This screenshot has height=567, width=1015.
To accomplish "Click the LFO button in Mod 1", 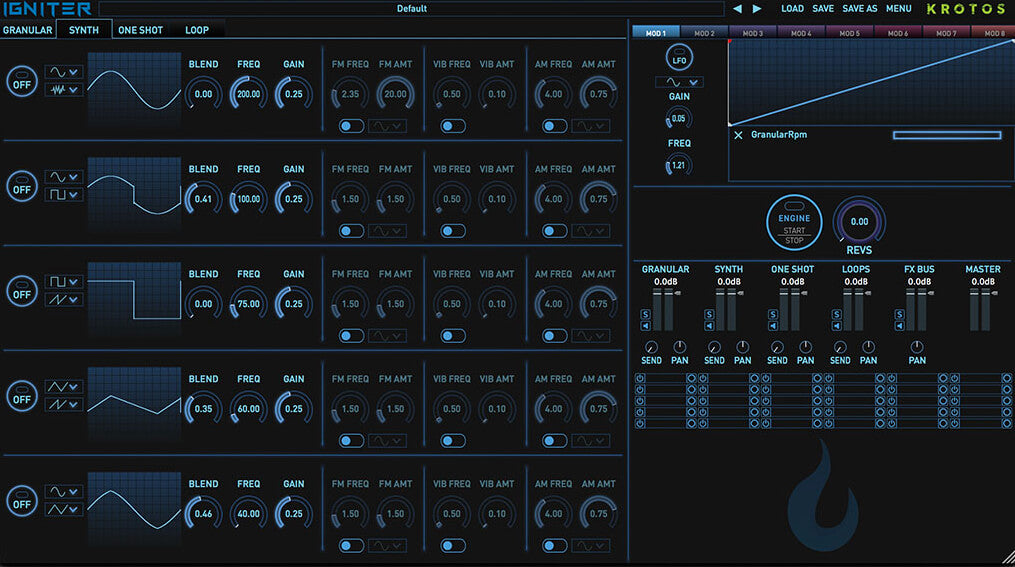I will pyautogui.click(x=679, y=58).
